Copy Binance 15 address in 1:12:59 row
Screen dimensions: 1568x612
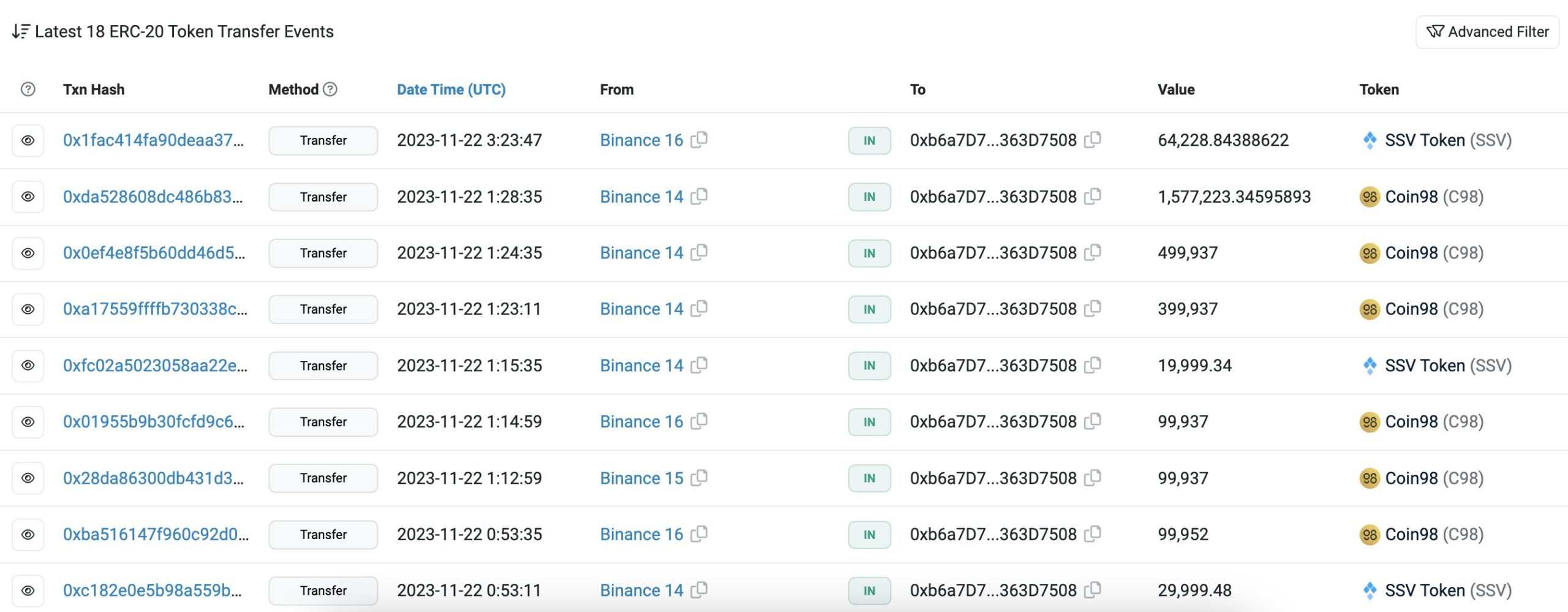699,477
